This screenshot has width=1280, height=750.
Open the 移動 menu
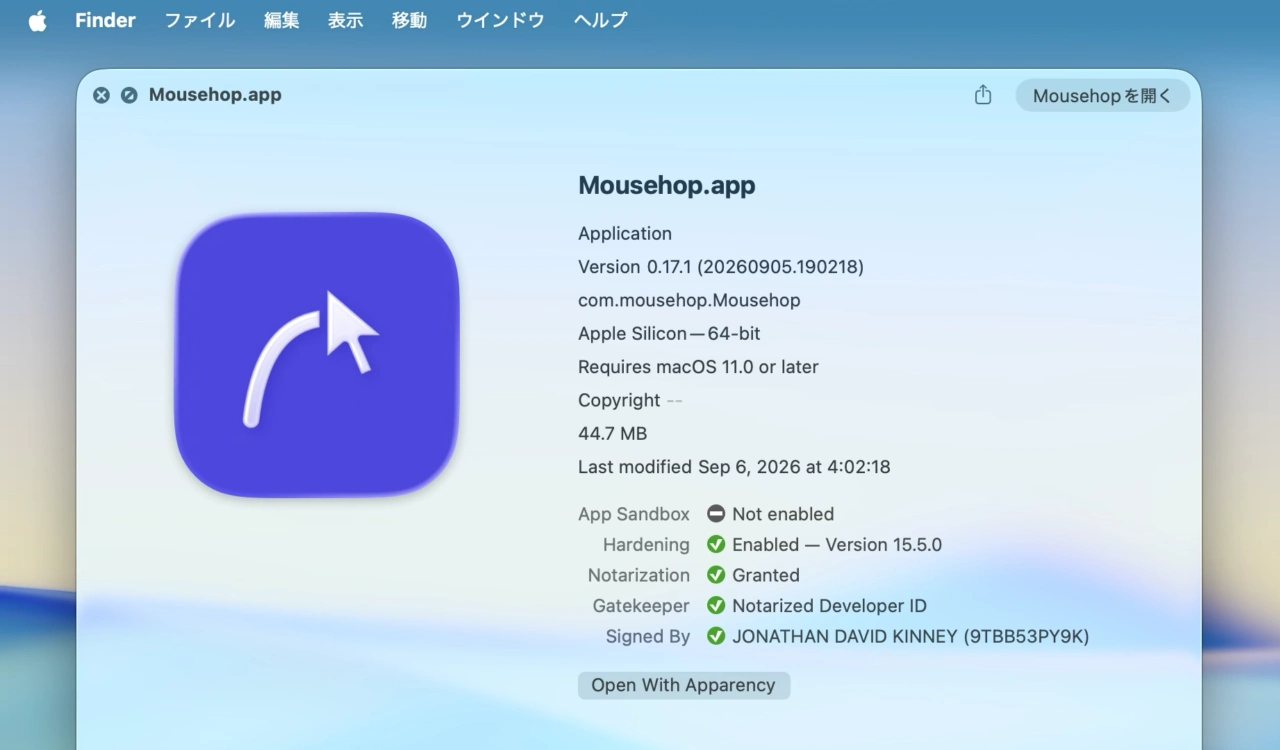click(410, 20)
